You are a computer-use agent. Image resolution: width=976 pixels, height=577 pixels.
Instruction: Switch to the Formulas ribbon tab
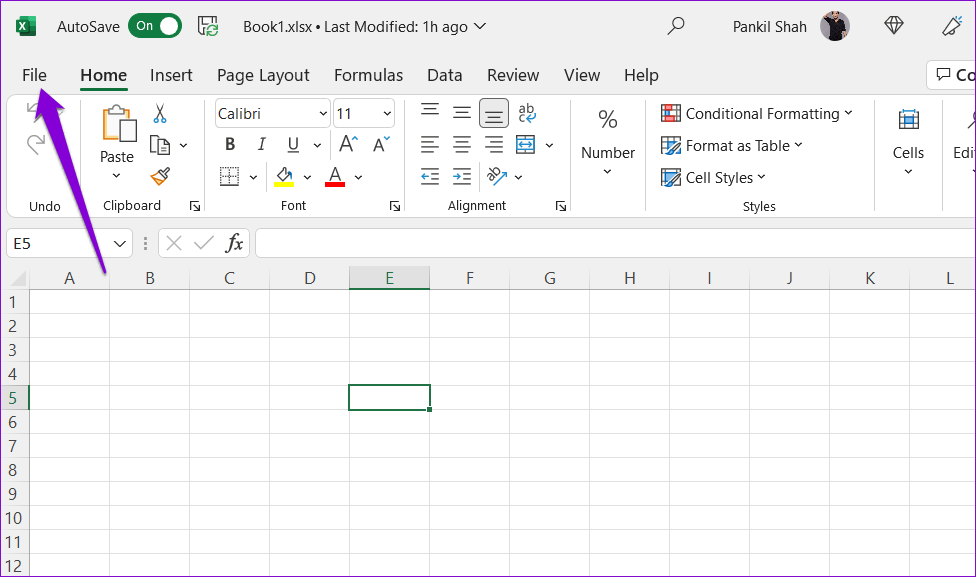[368, 75]
